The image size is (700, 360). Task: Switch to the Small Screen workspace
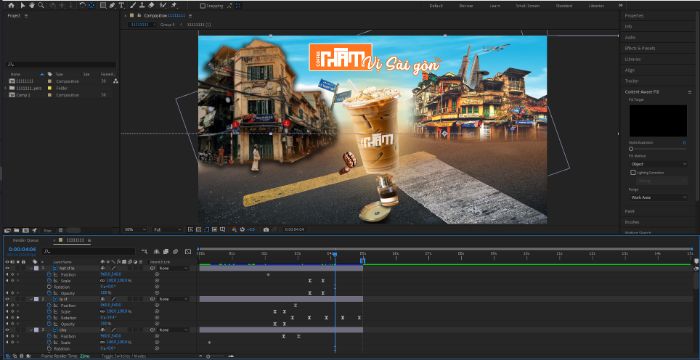[x=528, y=6]
